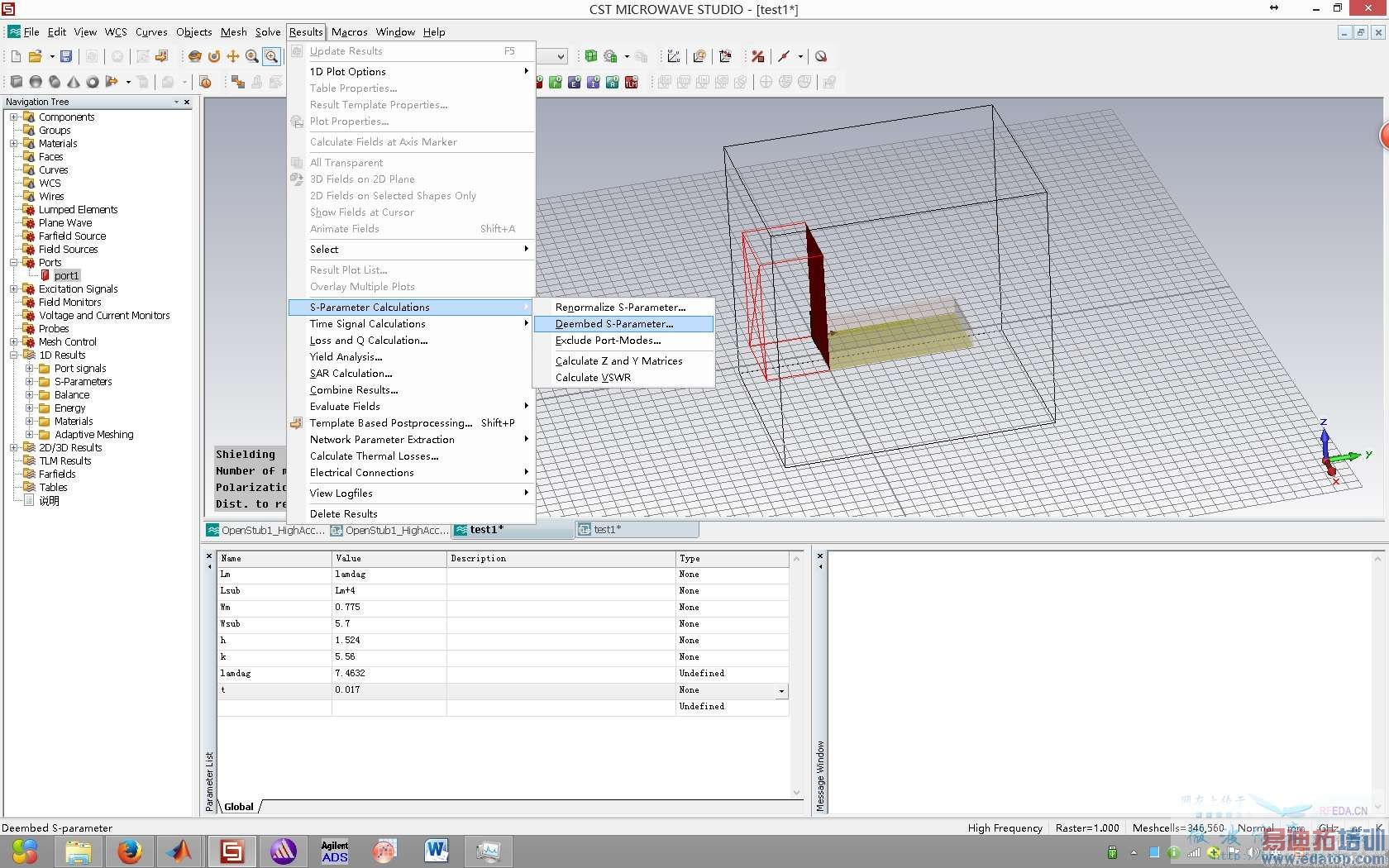Screen dimensions: 1389x868
Task: Expand the Mesh Control node
Action: coord(14,341)
